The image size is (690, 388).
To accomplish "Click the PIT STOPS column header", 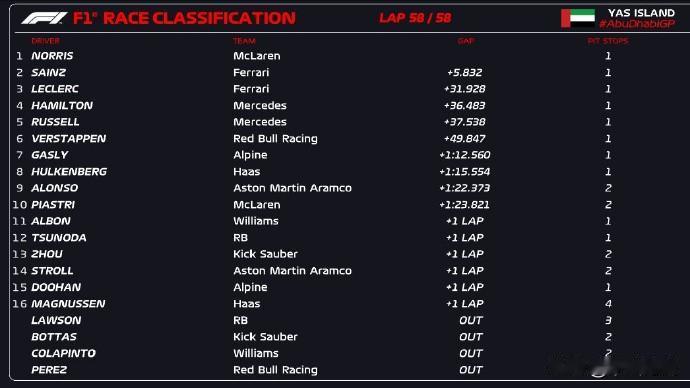I will (x=608, y=41).
